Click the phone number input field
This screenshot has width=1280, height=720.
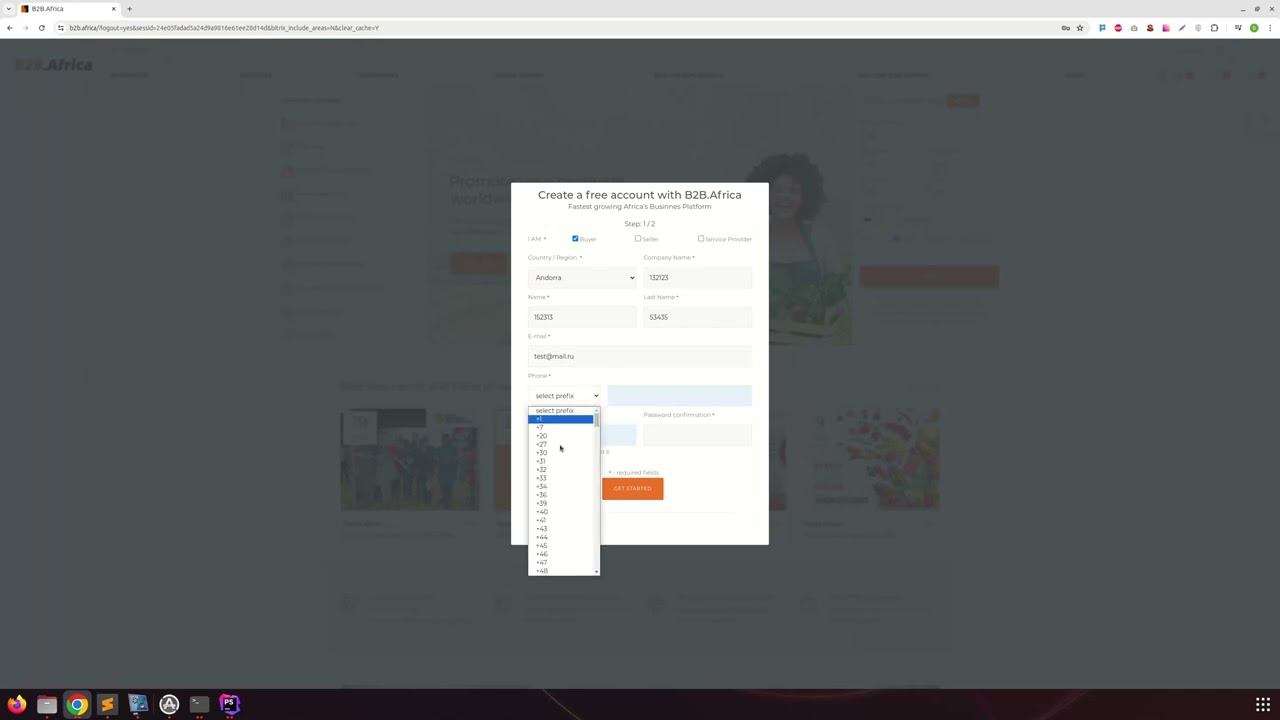pos(679,396)
